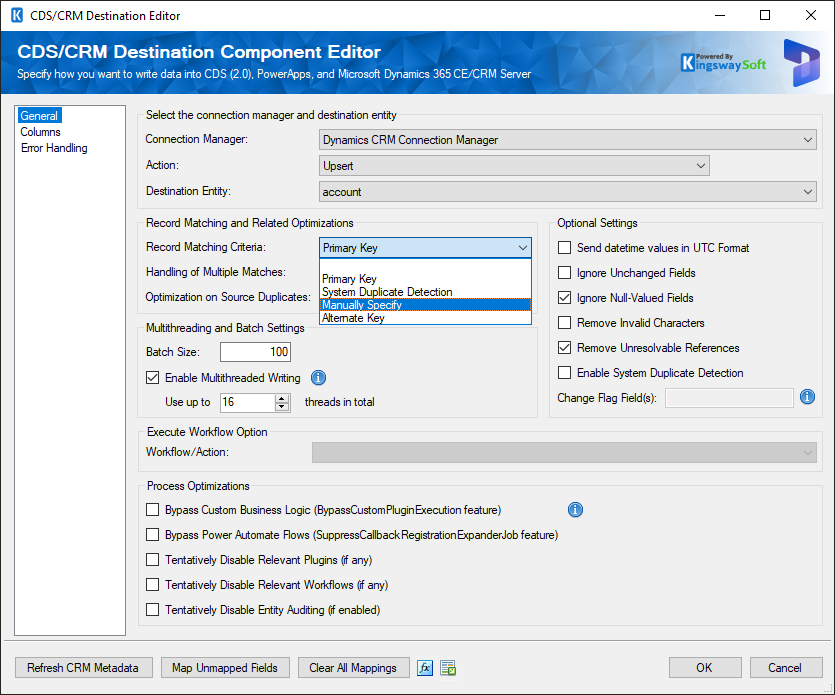Confirm with the OK button

705,667
